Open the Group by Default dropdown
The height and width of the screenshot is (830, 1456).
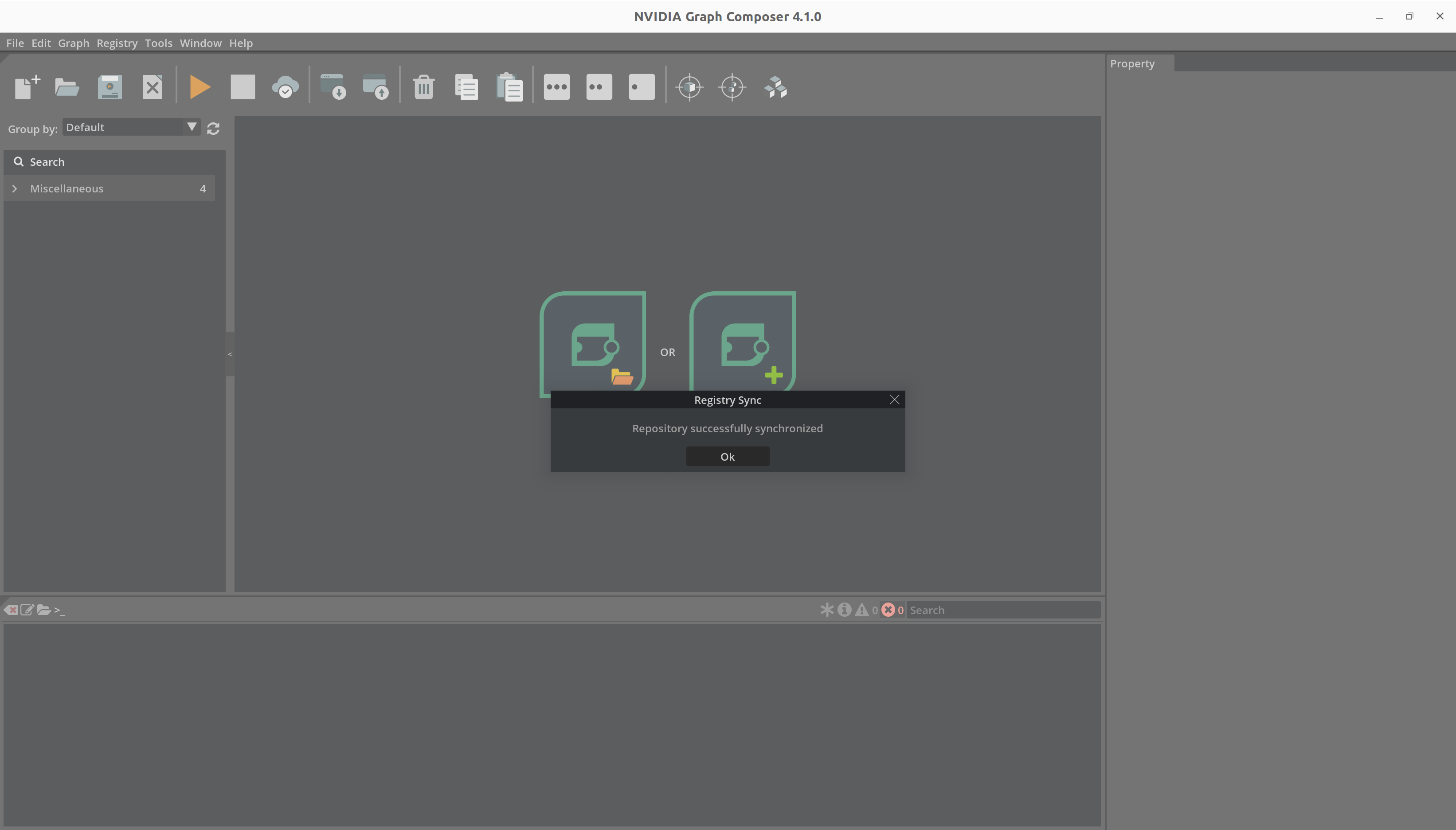131,127
